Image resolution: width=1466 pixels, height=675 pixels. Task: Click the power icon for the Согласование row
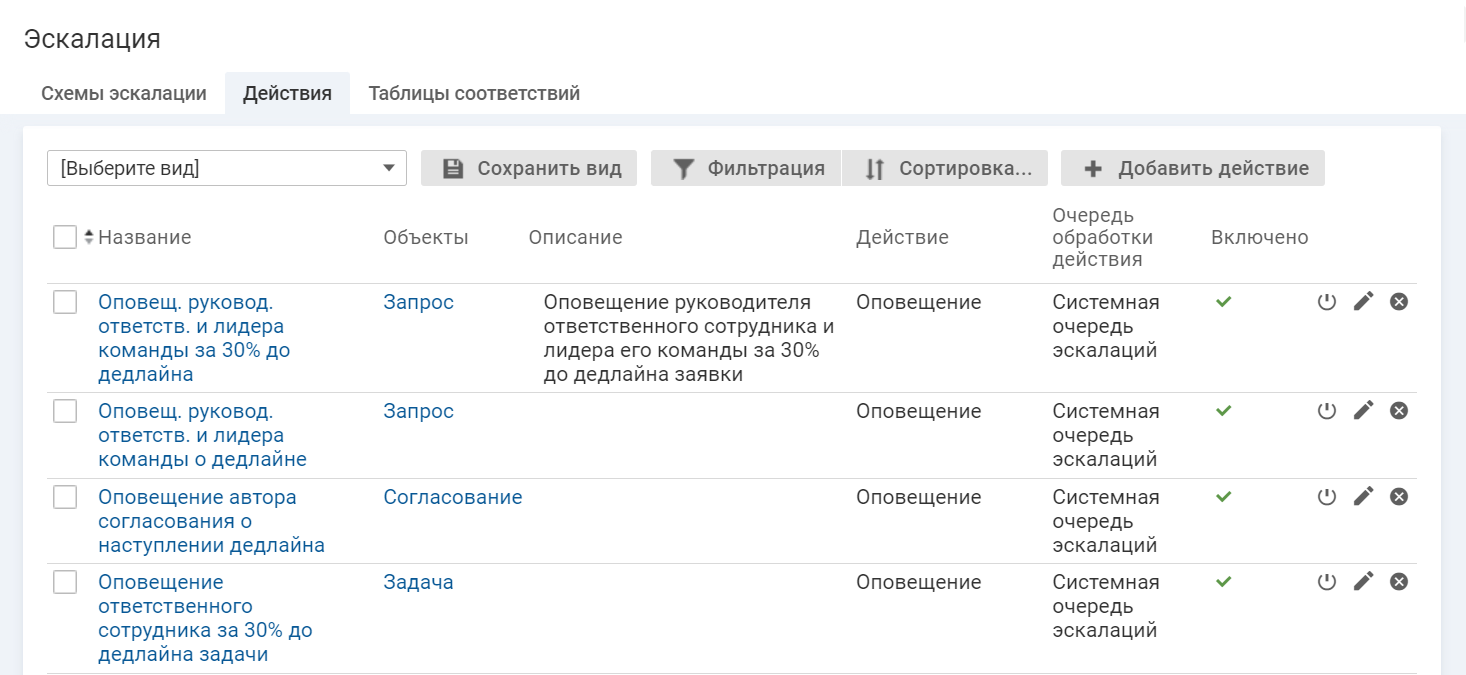[x=1327, y=496]
